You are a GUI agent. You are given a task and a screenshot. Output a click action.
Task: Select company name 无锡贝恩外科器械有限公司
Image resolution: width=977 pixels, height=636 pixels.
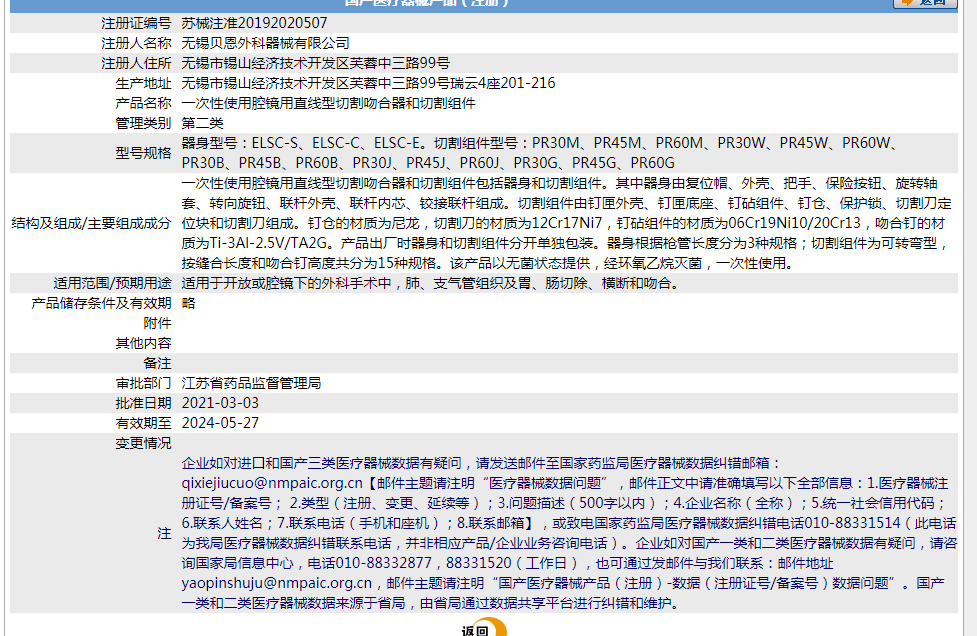pos(265,43)
